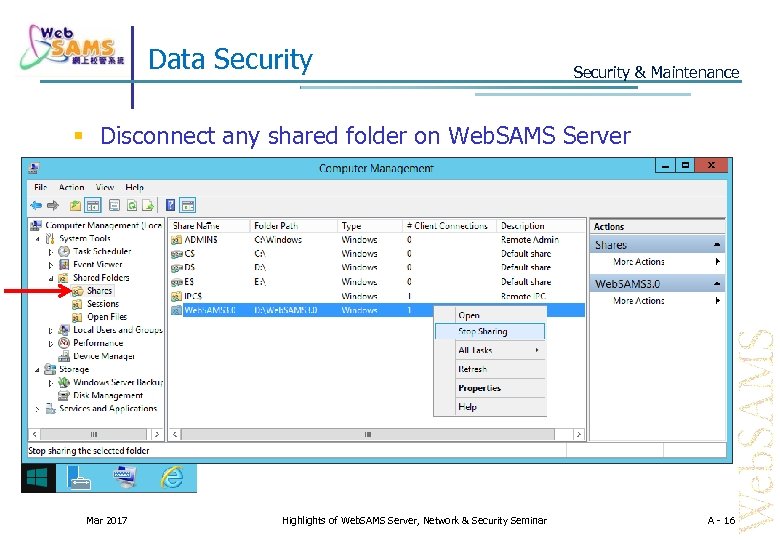
Task: Click the Services and Applications icon
Action: tap(50, 409)
